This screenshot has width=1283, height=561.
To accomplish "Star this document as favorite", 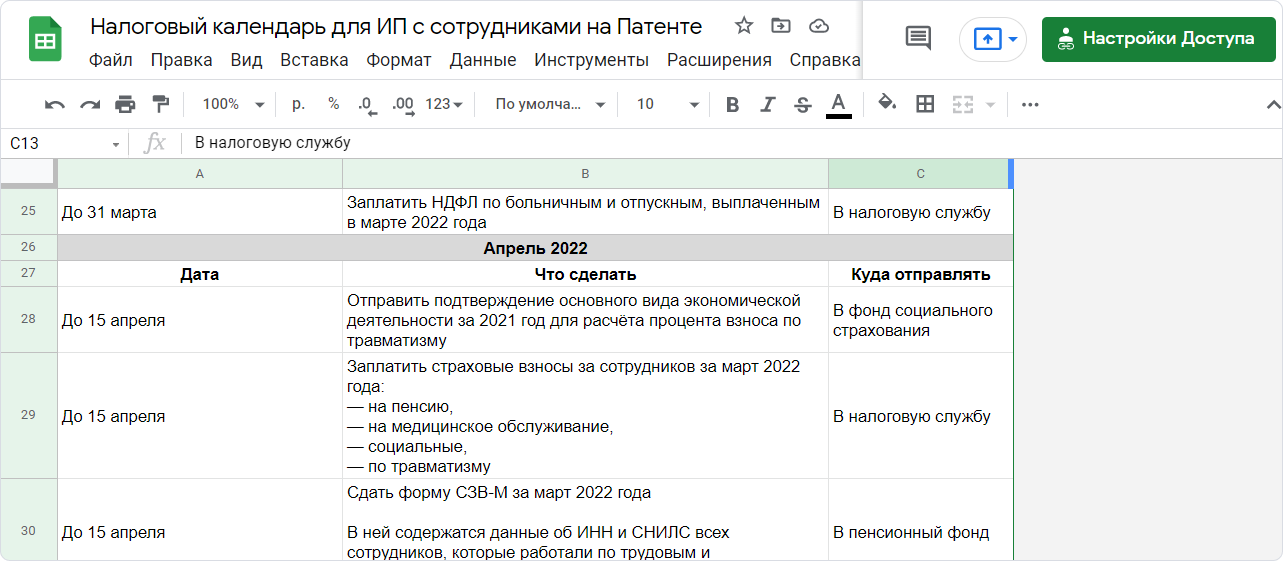I will (744, 26).
